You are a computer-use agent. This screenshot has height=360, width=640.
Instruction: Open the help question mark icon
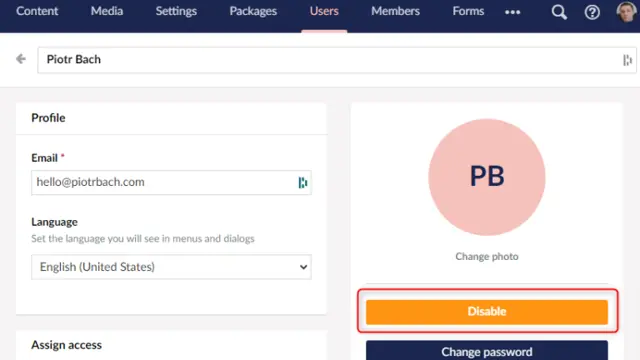click(592, 12)
